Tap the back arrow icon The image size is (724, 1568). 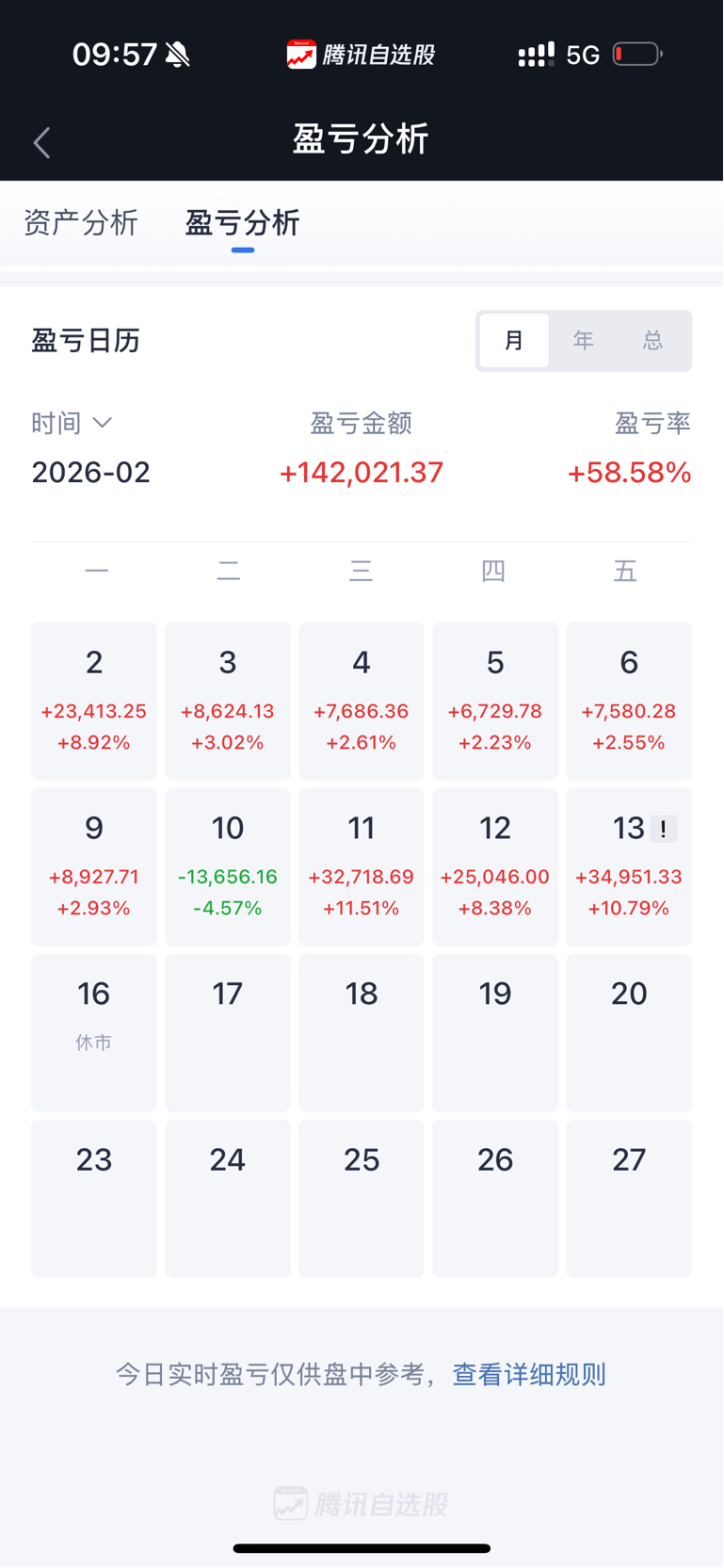coord(41,142)
